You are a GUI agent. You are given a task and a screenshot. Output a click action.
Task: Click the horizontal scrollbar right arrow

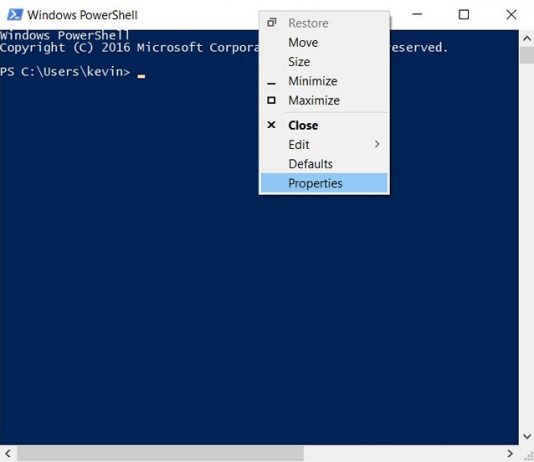509,453
